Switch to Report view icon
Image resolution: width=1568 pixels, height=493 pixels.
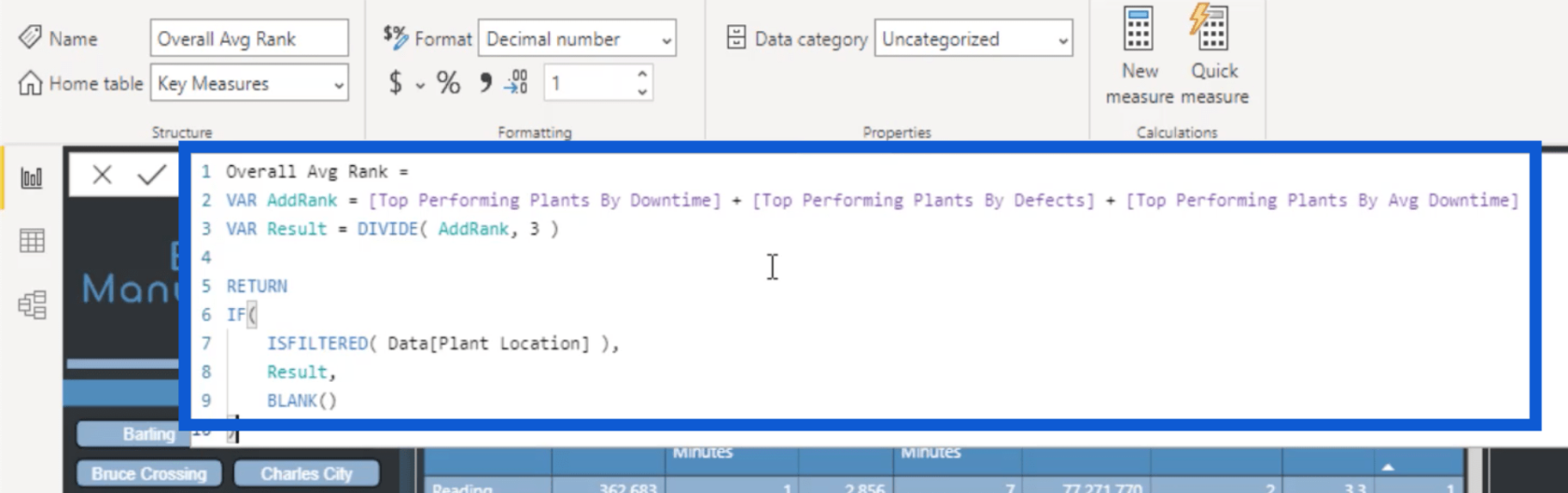point(32,177)
